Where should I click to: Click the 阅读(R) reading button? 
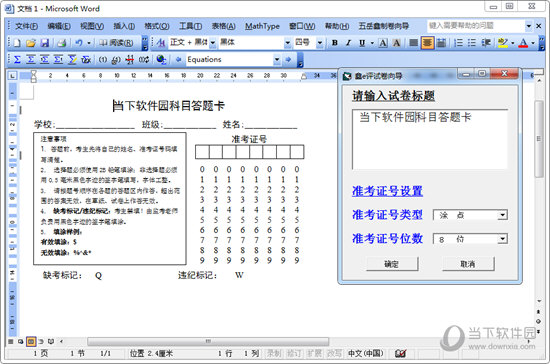116,43
